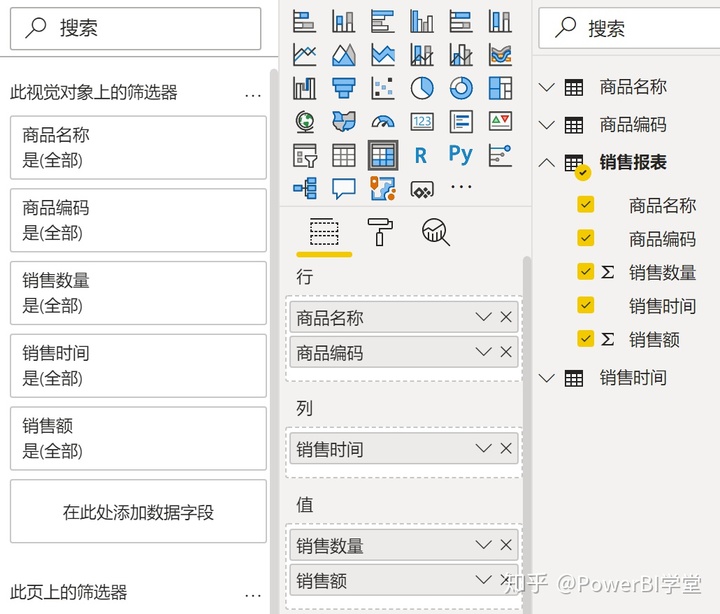
Task: Open the 销售额 filter card
Action: tap(138, 438)
